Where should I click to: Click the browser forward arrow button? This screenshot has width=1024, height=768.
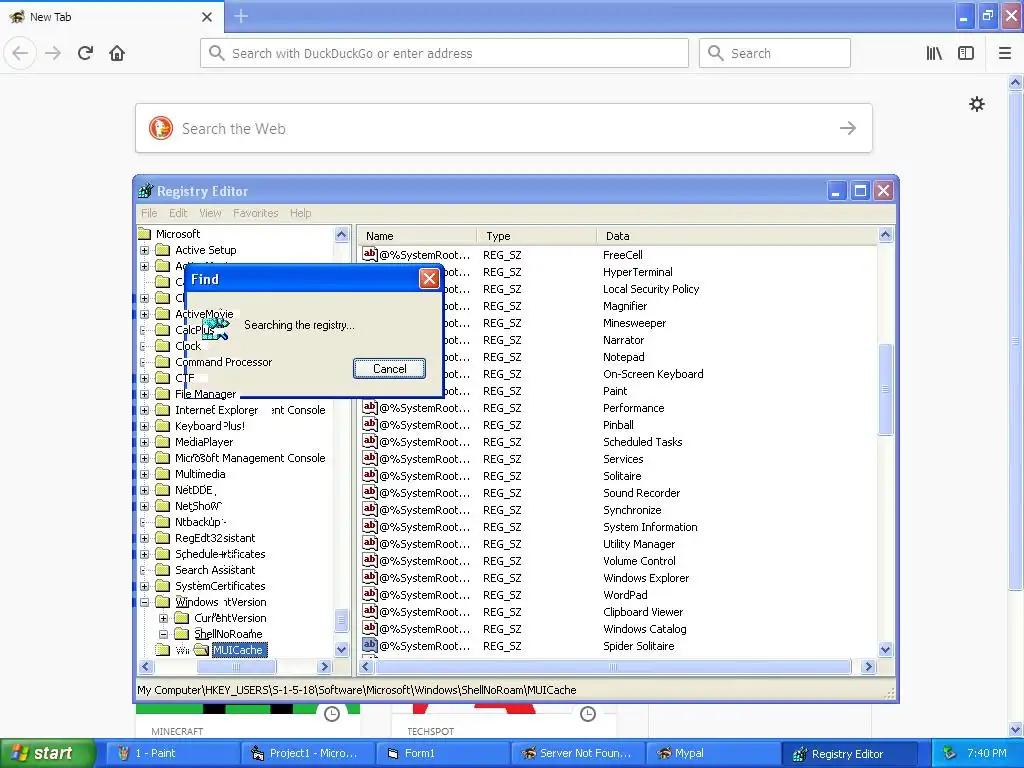pos(53,53)
